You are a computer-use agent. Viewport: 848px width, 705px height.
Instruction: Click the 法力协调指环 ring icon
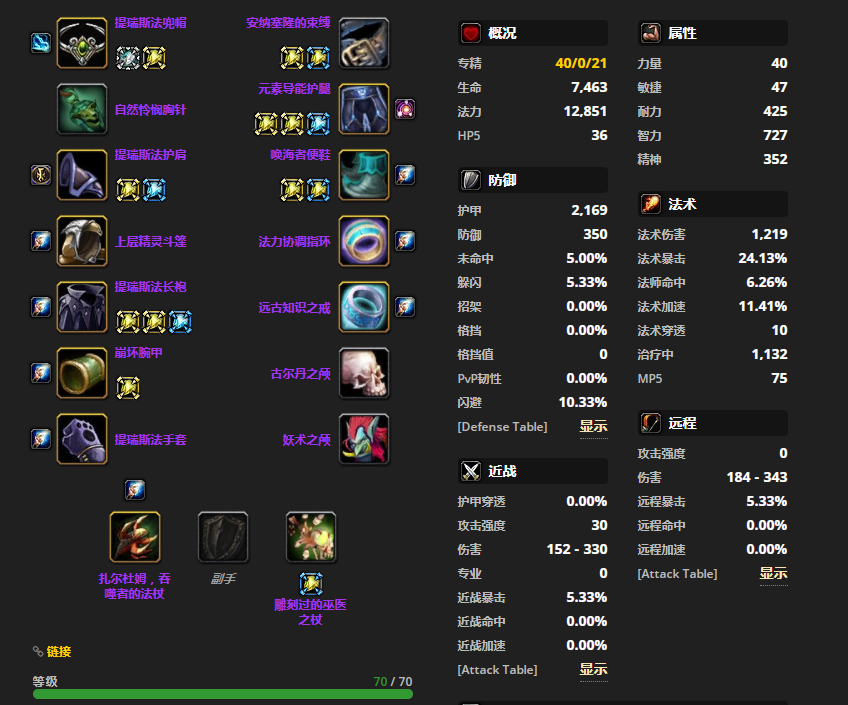coord(364,241)
